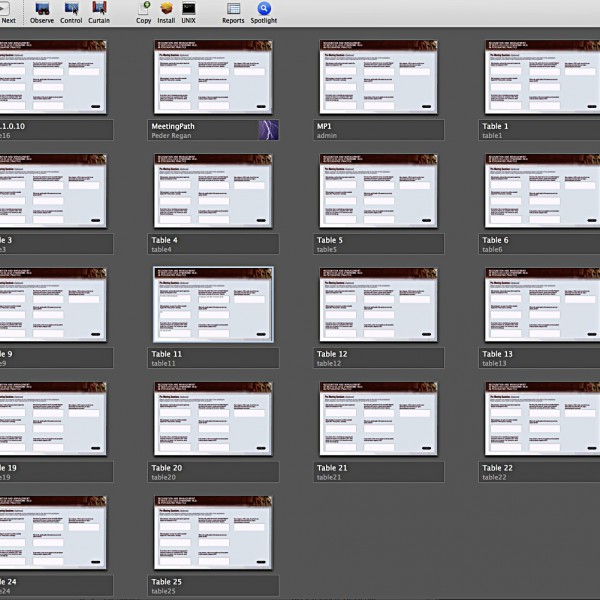Image resolution: width=600 pixels, height=600 pixels.
Task: Click the Table 20 name label
Action: pyautogui.click(x=167, y=468)
